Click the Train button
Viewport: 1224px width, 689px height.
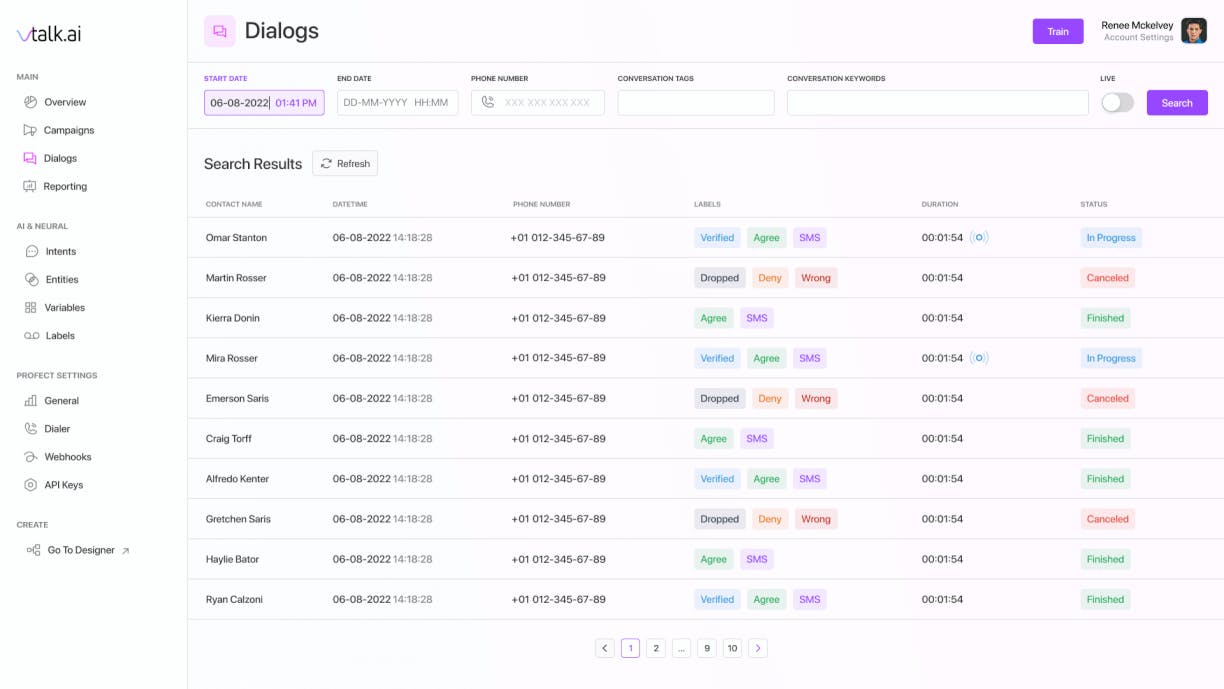(x=1058, y=31)
